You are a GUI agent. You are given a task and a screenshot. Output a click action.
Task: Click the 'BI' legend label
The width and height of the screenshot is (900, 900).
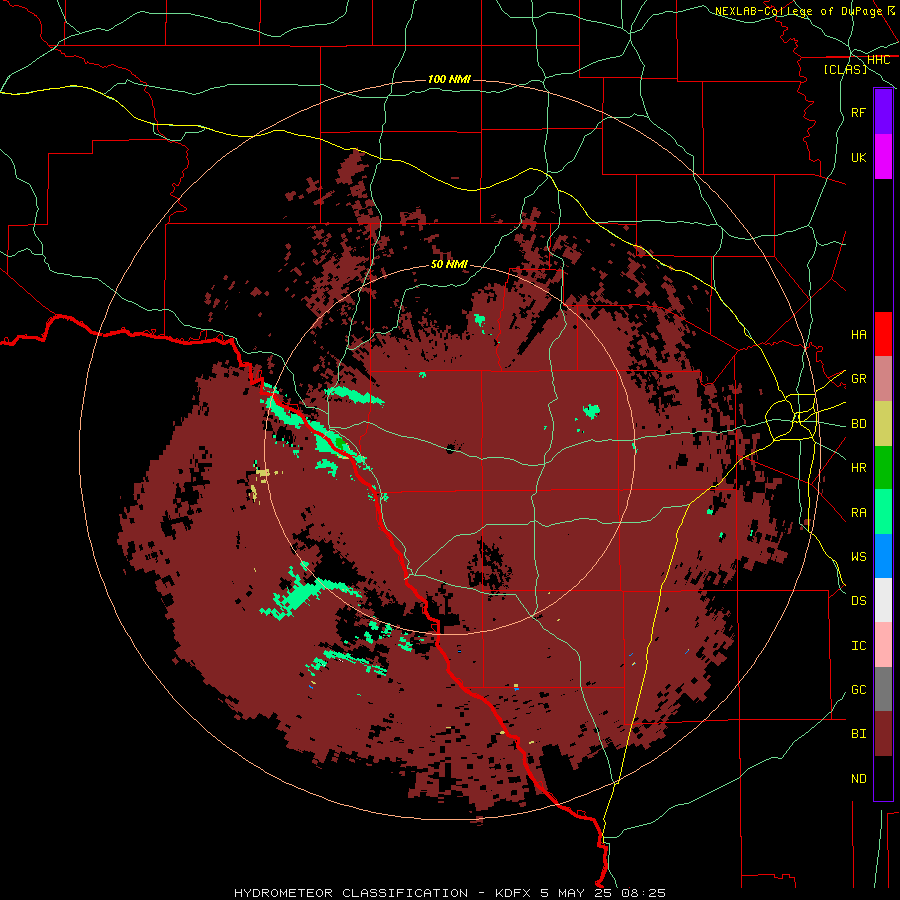click(858, 734)
